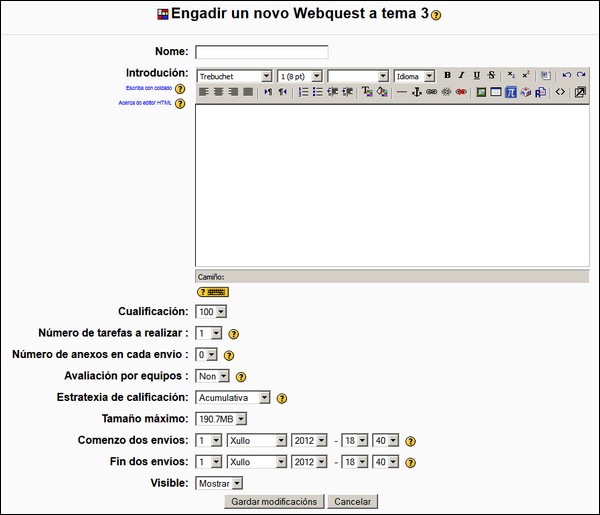Click the Gardar modificacións button
This screenshot has height=515, width=600.
[x=273, y=501]
